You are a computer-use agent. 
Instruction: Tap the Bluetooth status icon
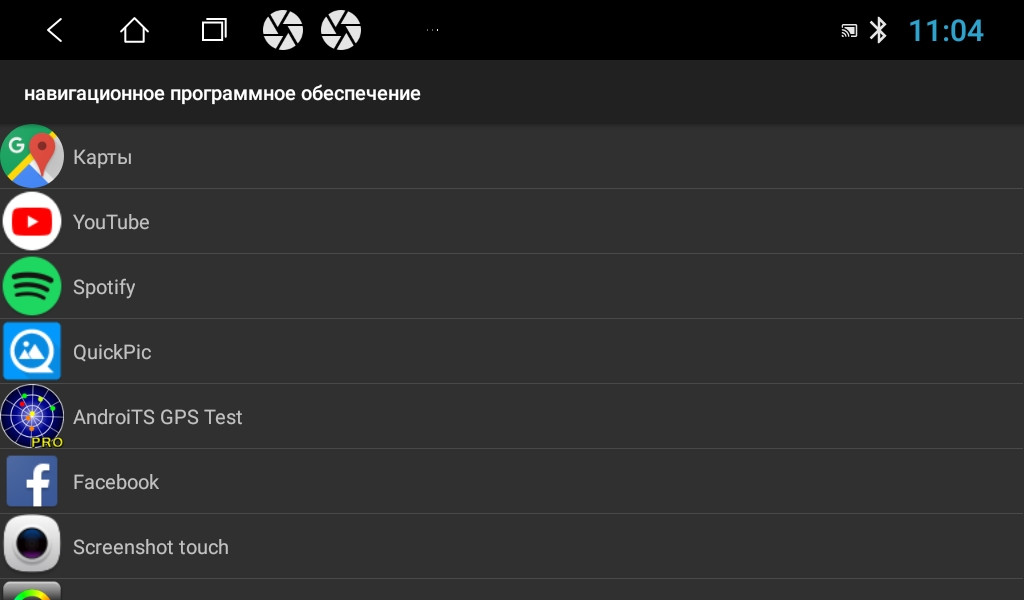click(878, 31)
